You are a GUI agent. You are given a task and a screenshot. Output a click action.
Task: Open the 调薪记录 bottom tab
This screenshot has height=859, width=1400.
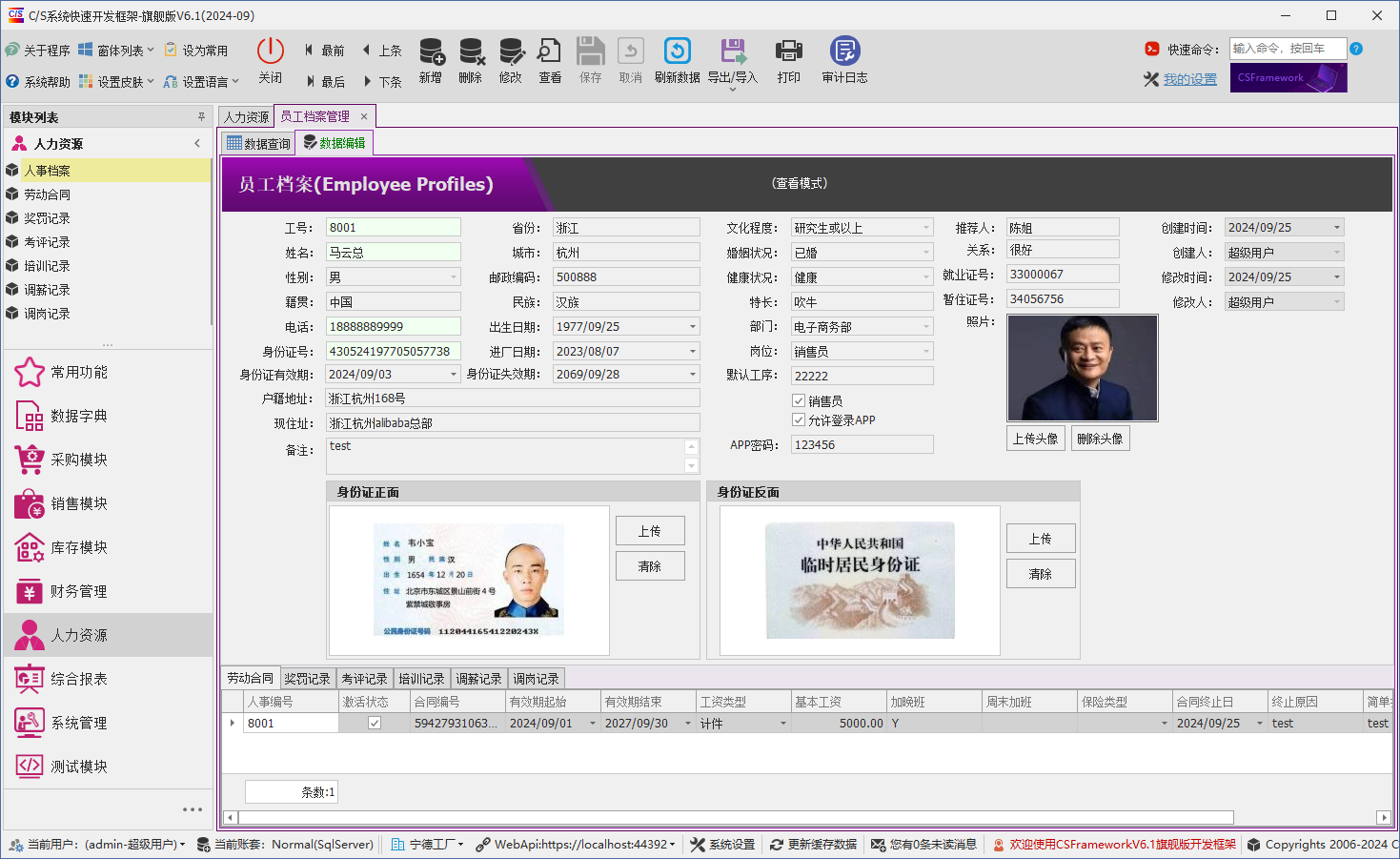[478, 678]
